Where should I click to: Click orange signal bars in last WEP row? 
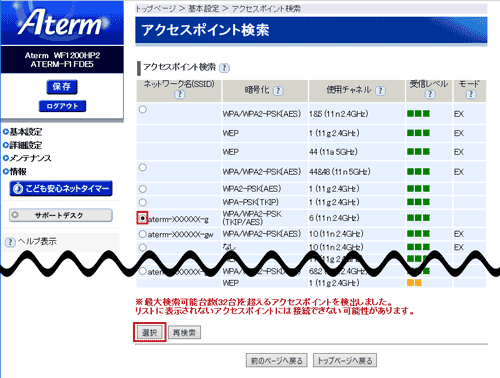(414, 283)
